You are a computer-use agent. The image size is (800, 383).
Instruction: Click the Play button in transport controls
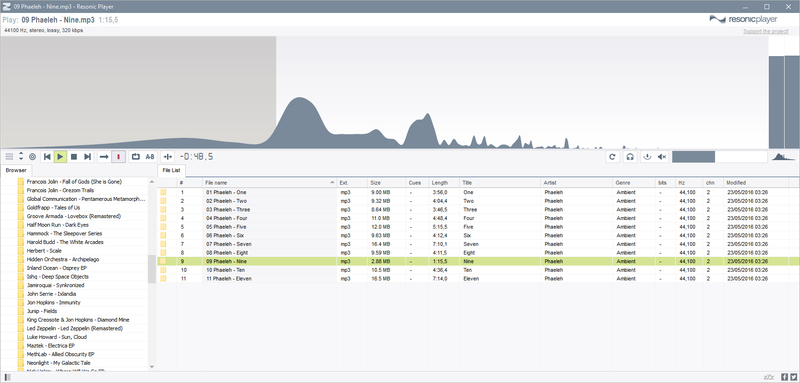(x=60, y=157)
